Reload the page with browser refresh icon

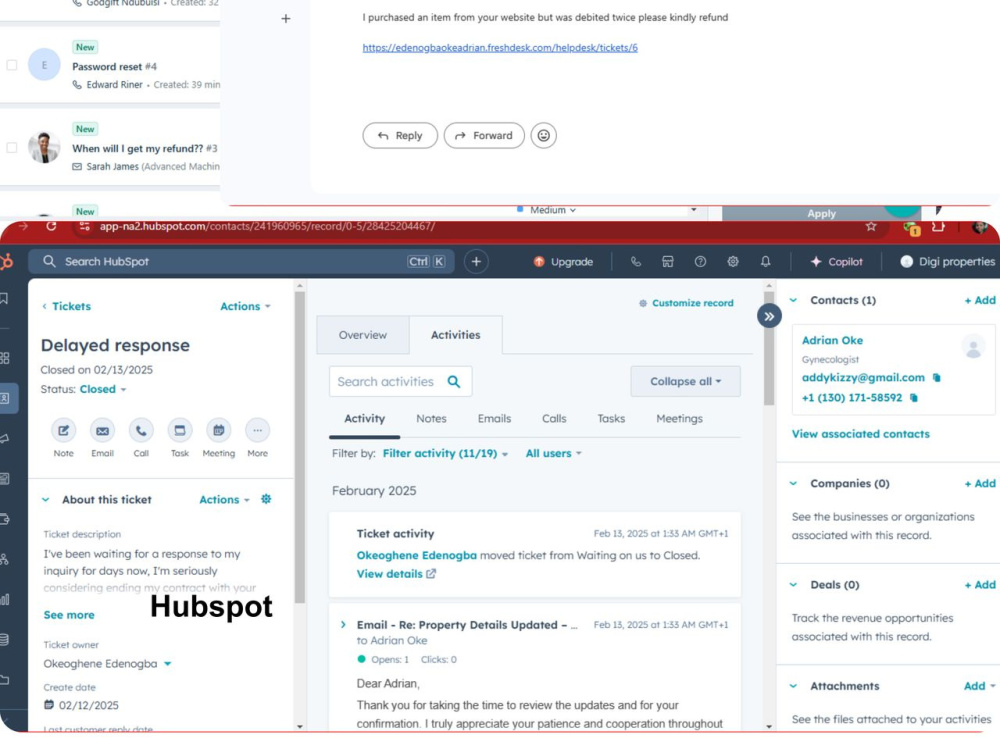coord(51,226)
